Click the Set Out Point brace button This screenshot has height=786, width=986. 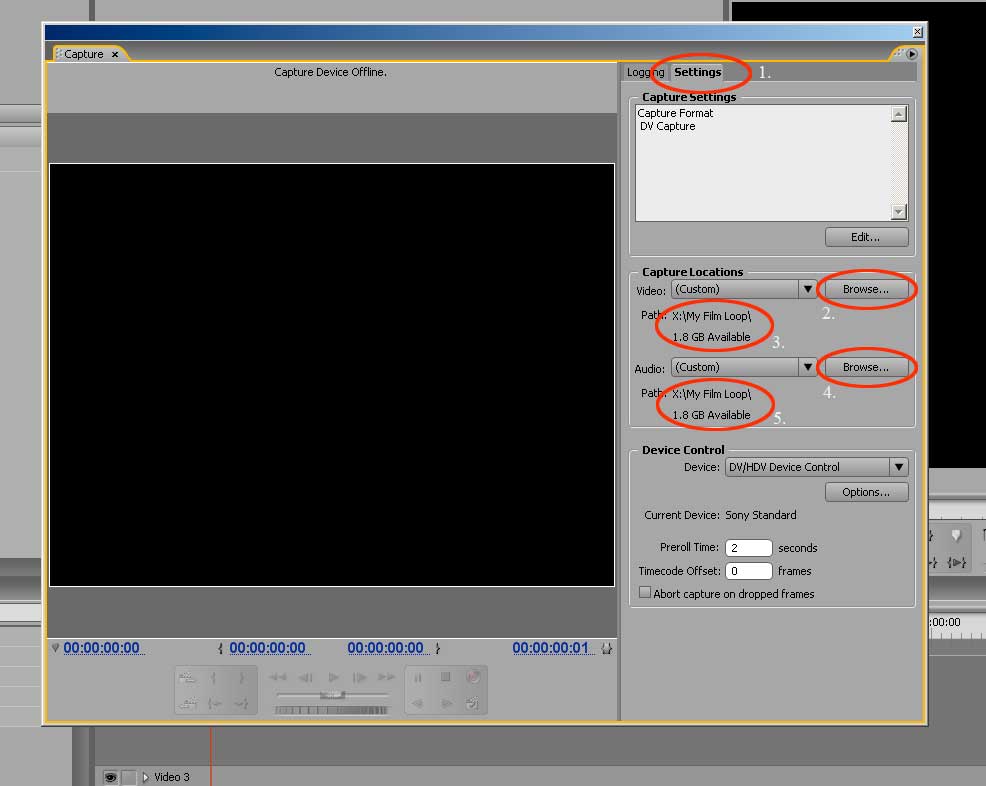pyautogui.click(x=241, y=677)
